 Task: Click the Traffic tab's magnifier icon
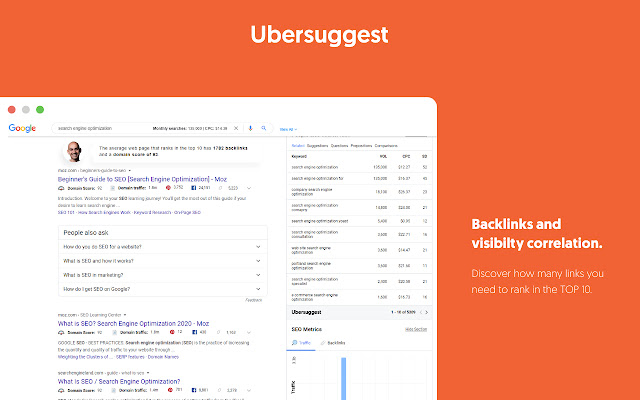coord(294,343)
